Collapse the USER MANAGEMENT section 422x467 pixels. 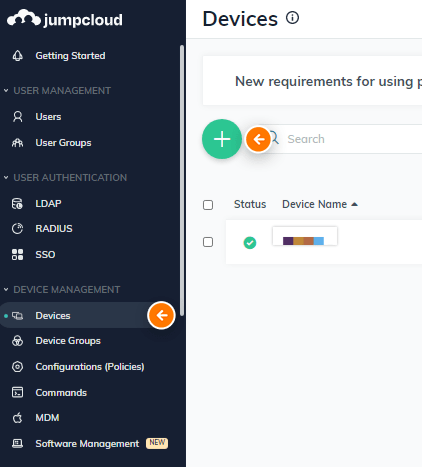6,90
